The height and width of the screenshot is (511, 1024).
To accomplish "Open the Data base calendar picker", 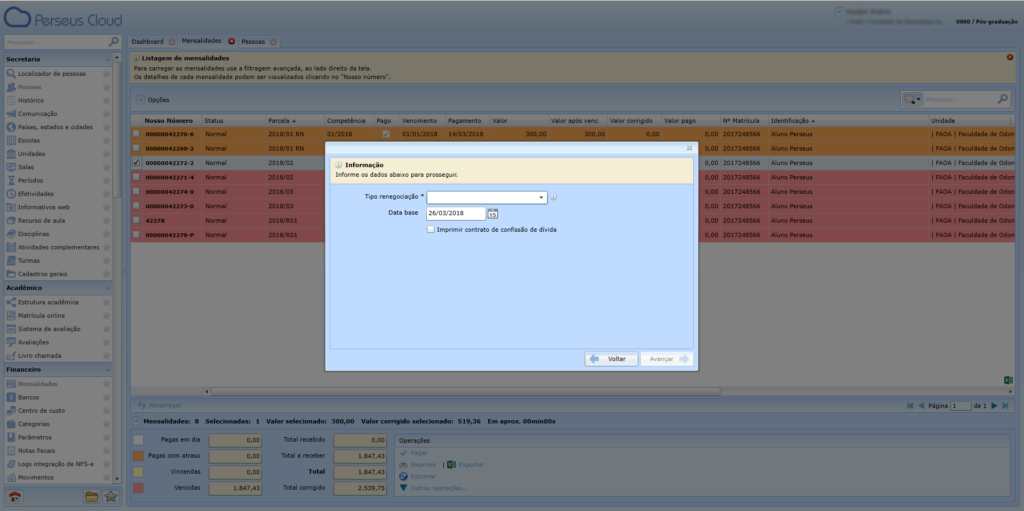I will [x=493, y=214].
